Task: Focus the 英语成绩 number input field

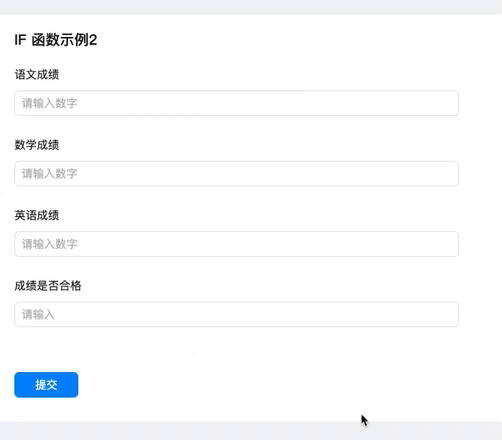Action: pos(236,244)
